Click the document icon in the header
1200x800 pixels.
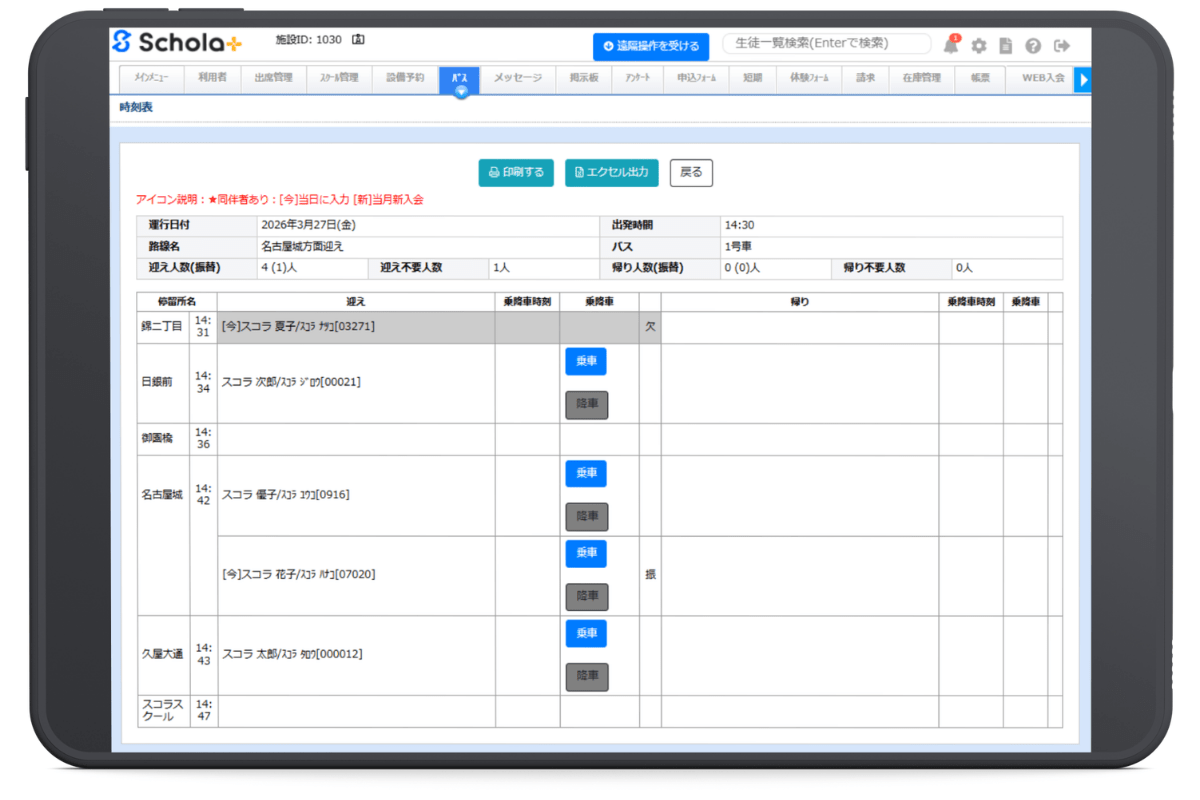coord(1006,46)
